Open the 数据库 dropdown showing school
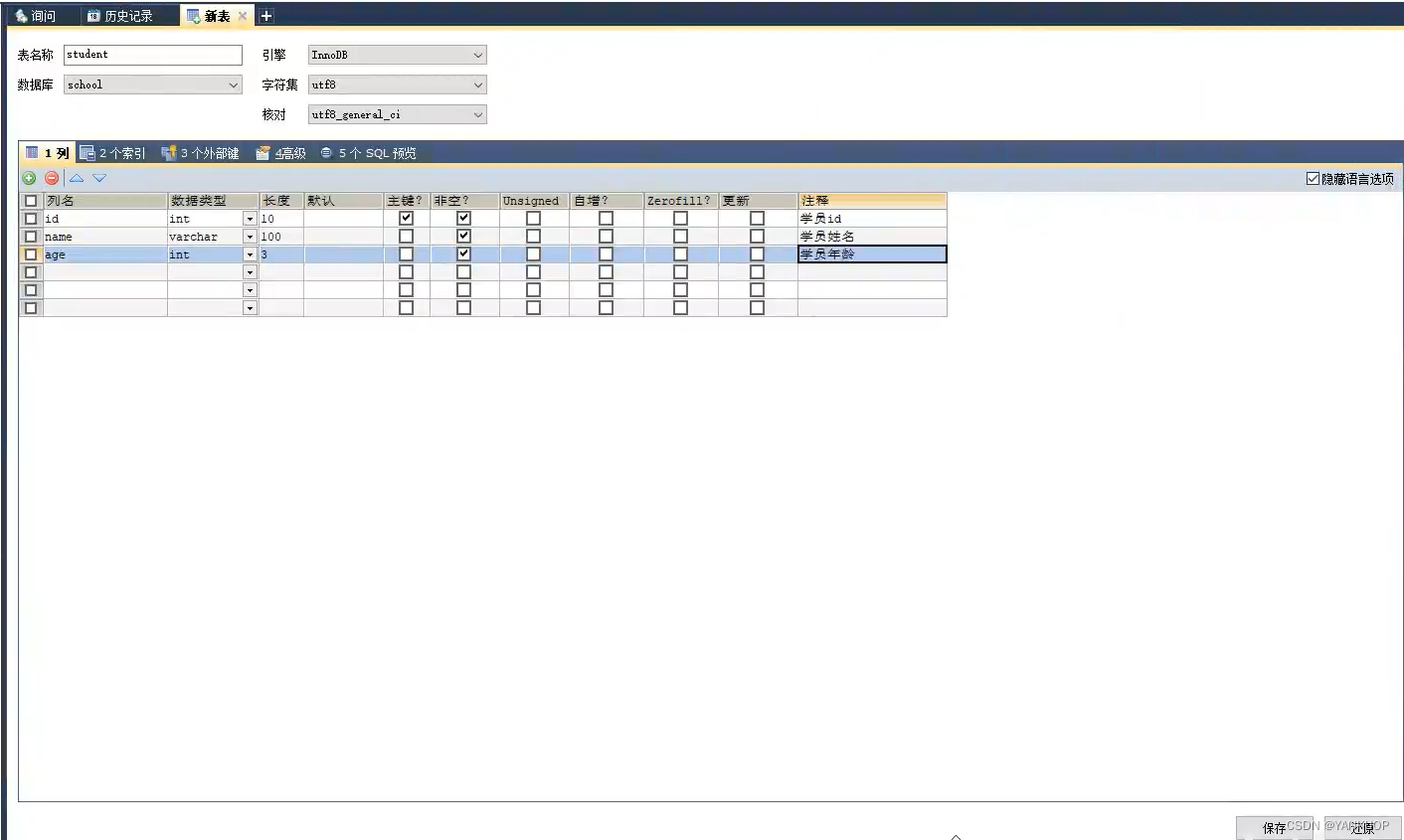The width and height of the screenshot is (1404, 840). [153, 84]
